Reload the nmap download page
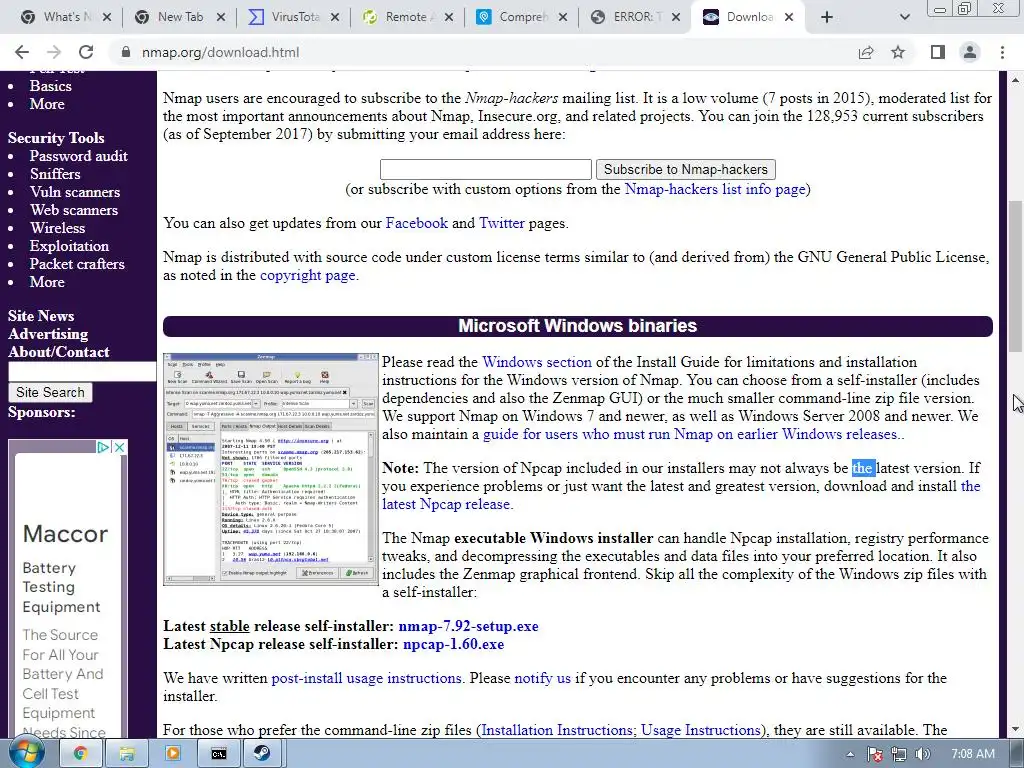Image resolution: width=1024 pixels, height=768 pixels. click(x=86, y=52)
